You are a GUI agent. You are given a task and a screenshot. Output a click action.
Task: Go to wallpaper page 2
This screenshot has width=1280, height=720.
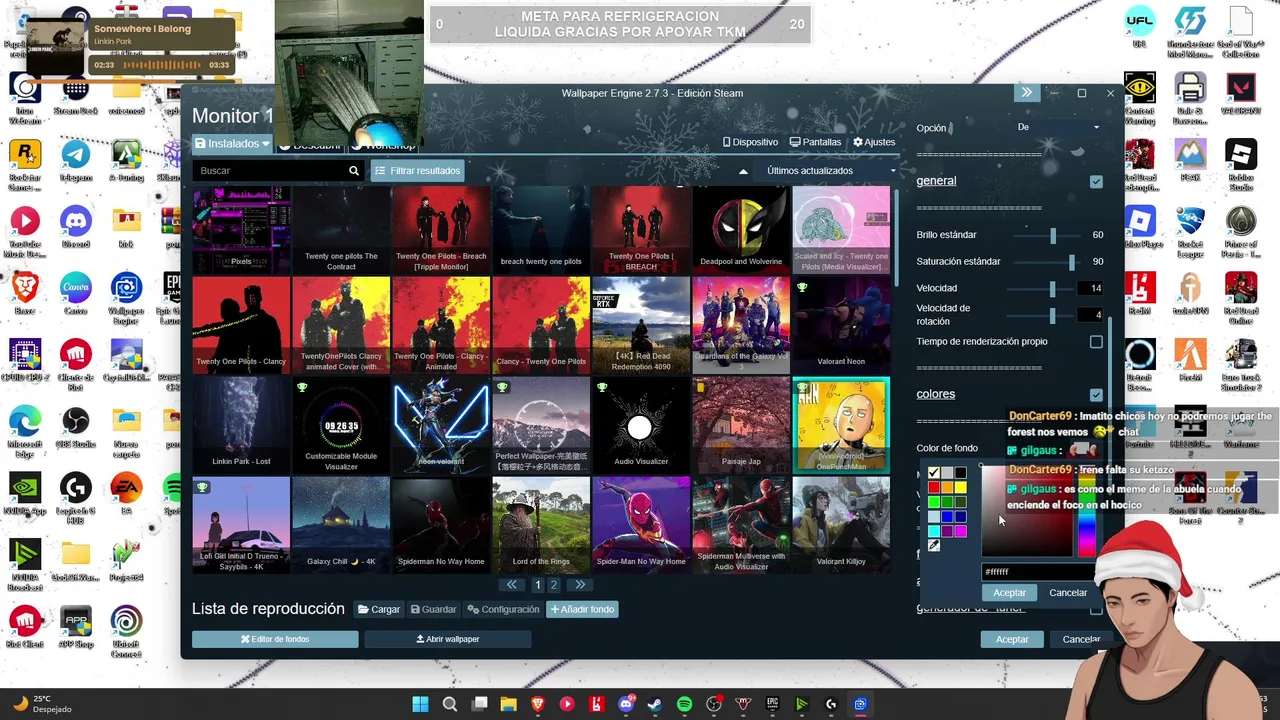(554, 585)
